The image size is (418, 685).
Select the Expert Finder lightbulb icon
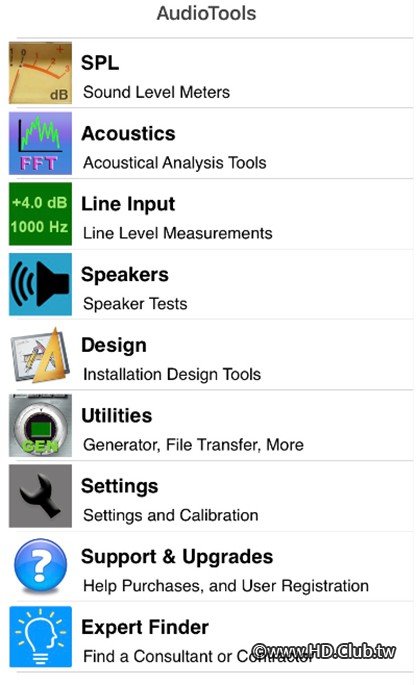(x=40, y=637)
